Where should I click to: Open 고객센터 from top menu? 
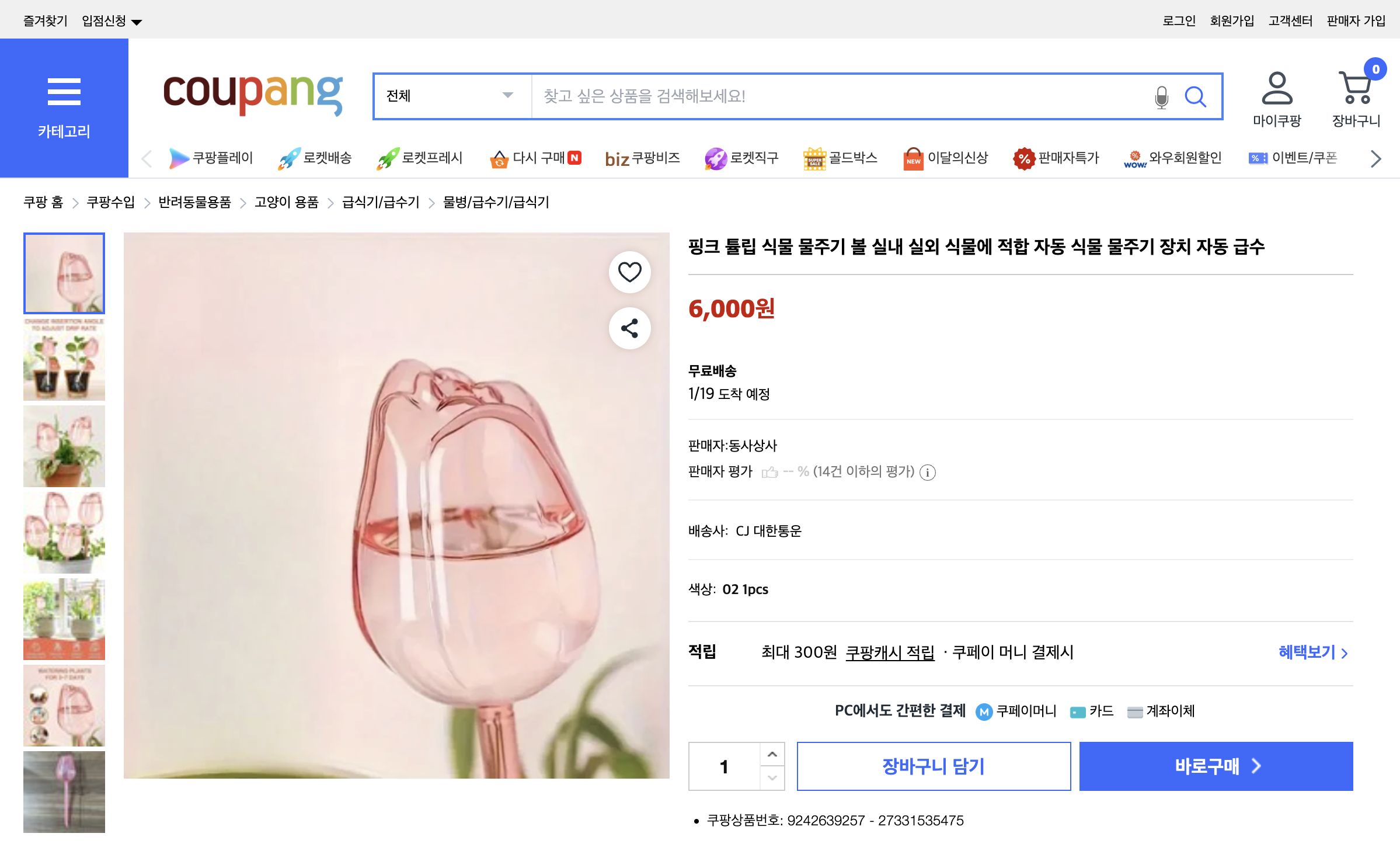pyautogui.click(x=1290, y=20)
